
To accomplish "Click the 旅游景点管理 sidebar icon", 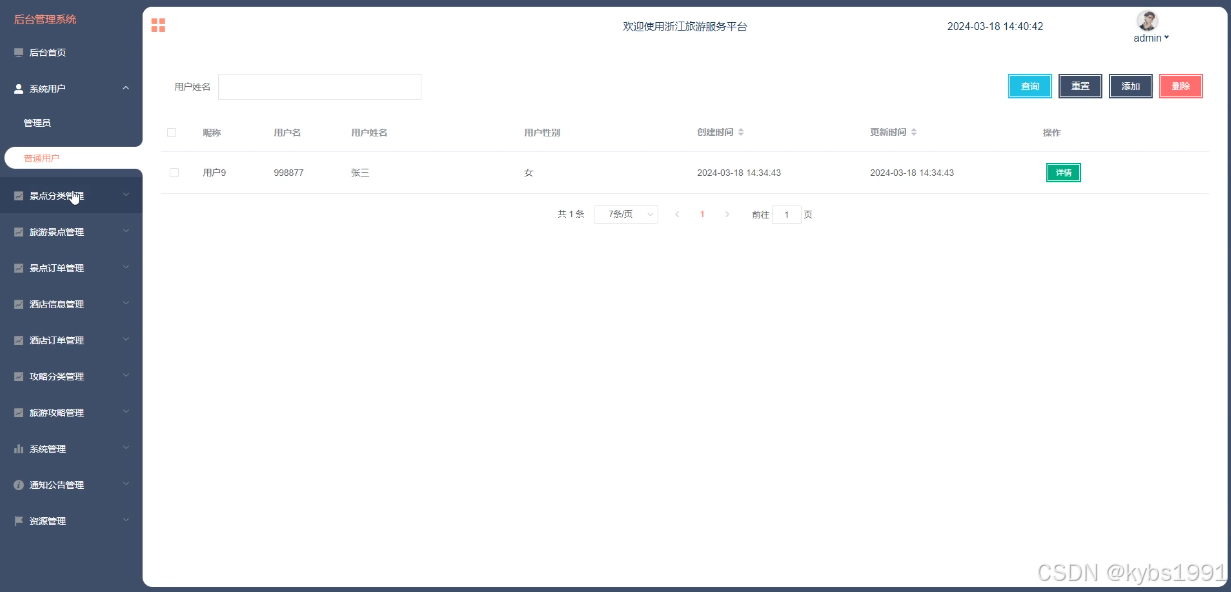I will point(18,232).
